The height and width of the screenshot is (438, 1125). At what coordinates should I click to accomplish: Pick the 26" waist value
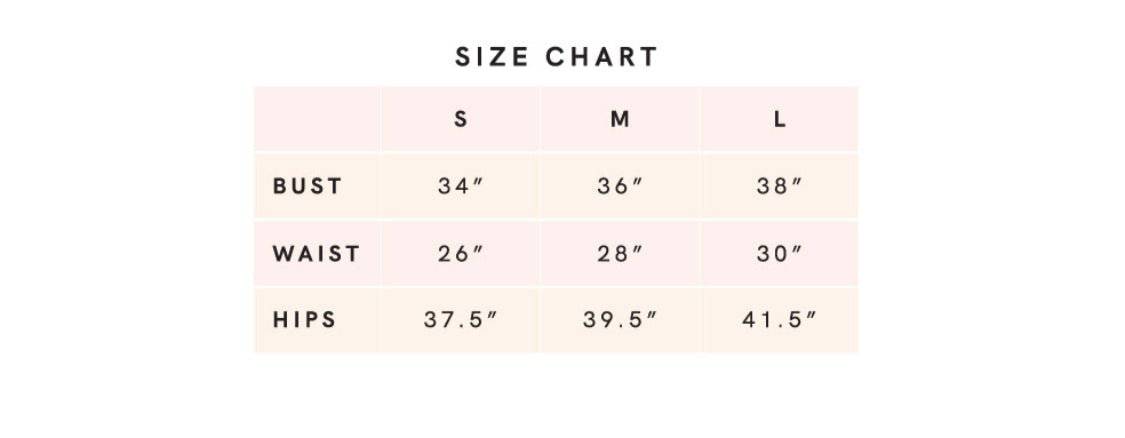click(460, 253)
